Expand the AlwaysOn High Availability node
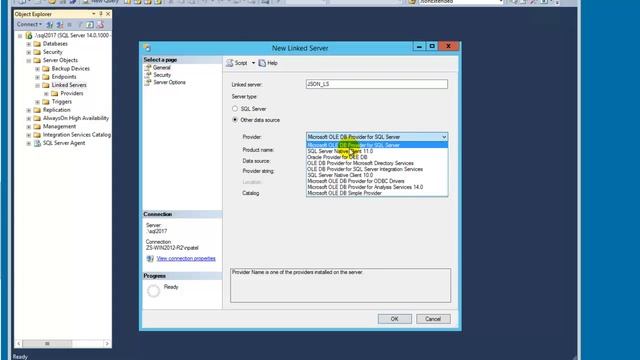Viewport: 640px width, 360px height. 29,118
